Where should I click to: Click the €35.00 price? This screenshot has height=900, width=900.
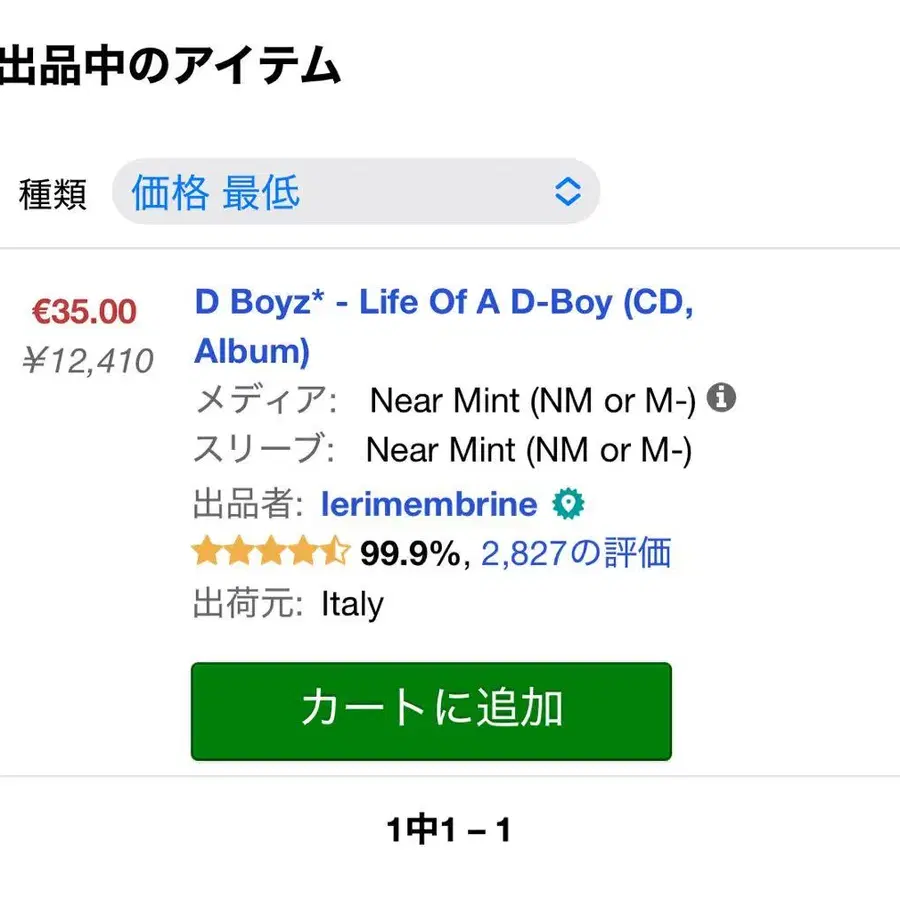click(x=84, y=311)
